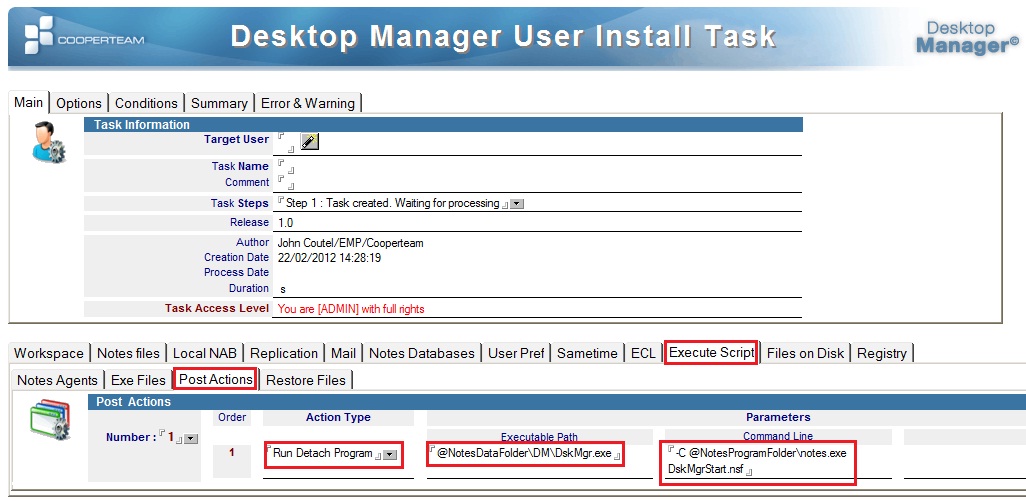Switch to the Main tab
The width and height of the screenshot is (1026, 502).
pyautogui.click(x=29, y=103)
